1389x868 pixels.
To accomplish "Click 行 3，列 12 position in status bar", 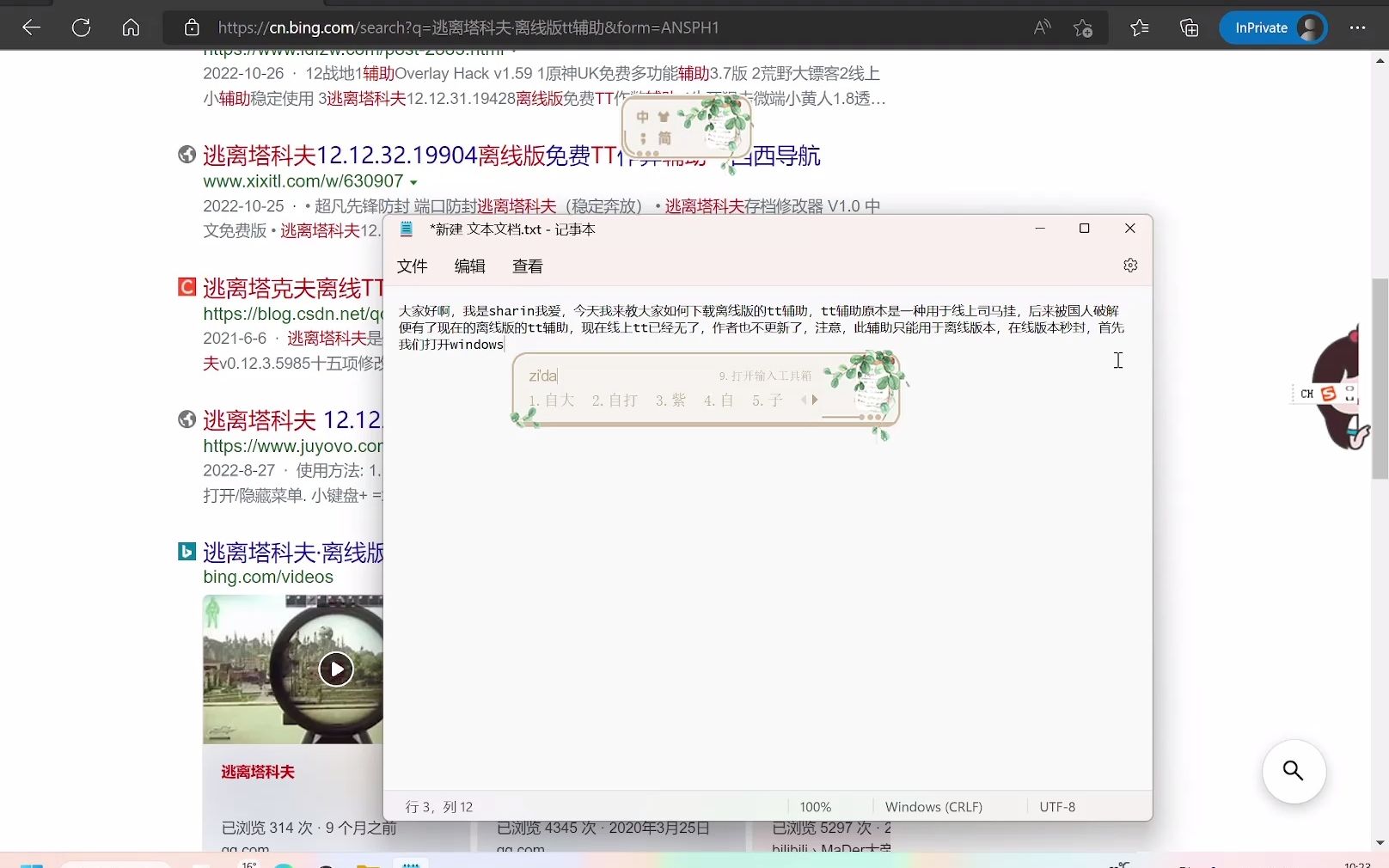I will point(439,807).
